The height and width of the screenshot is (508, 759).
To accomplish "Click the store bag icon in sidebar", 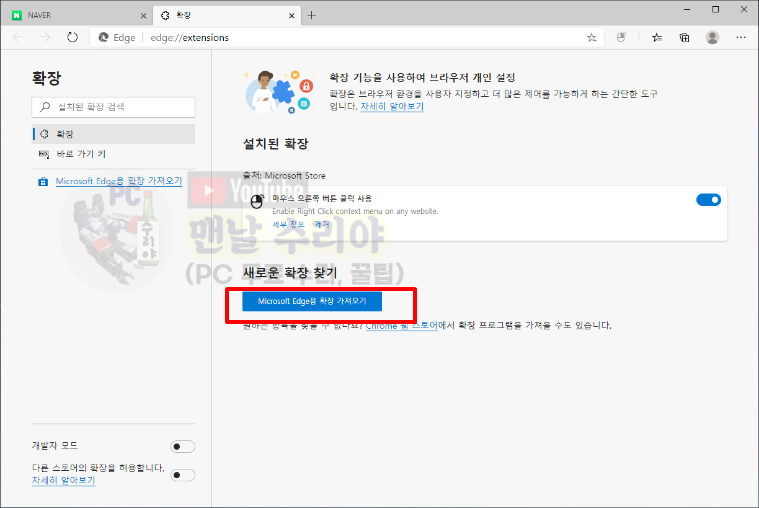I will click(43, 182).
